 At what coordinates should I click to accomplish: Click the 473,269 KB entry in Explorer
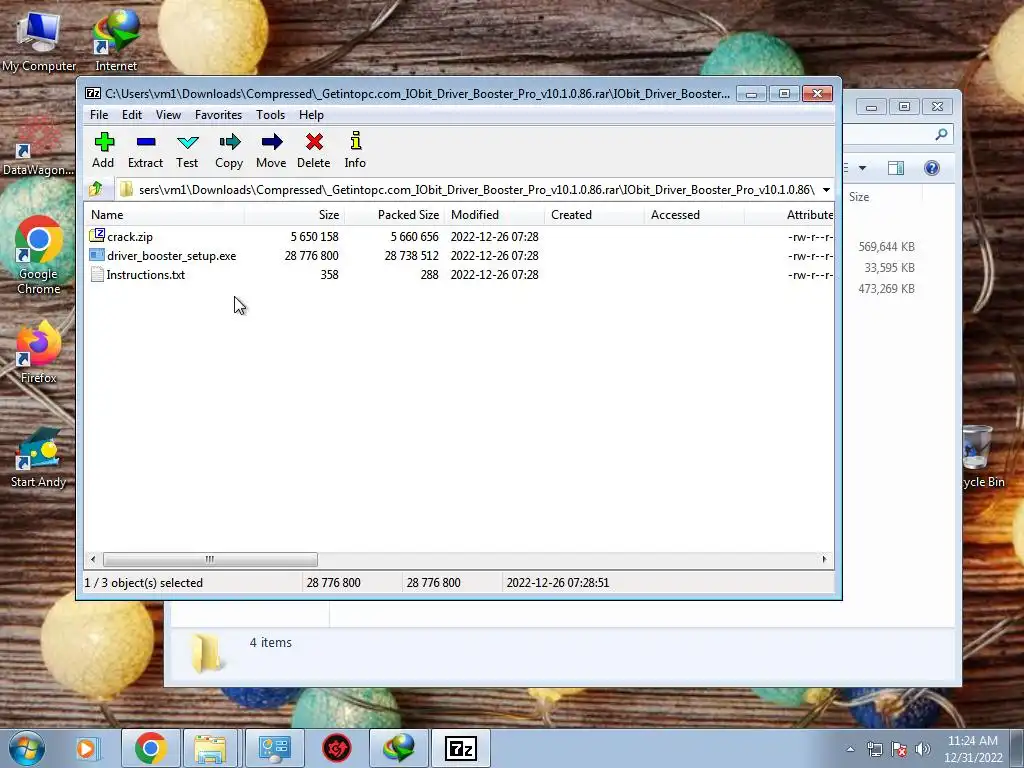click(x=886, y=289)
